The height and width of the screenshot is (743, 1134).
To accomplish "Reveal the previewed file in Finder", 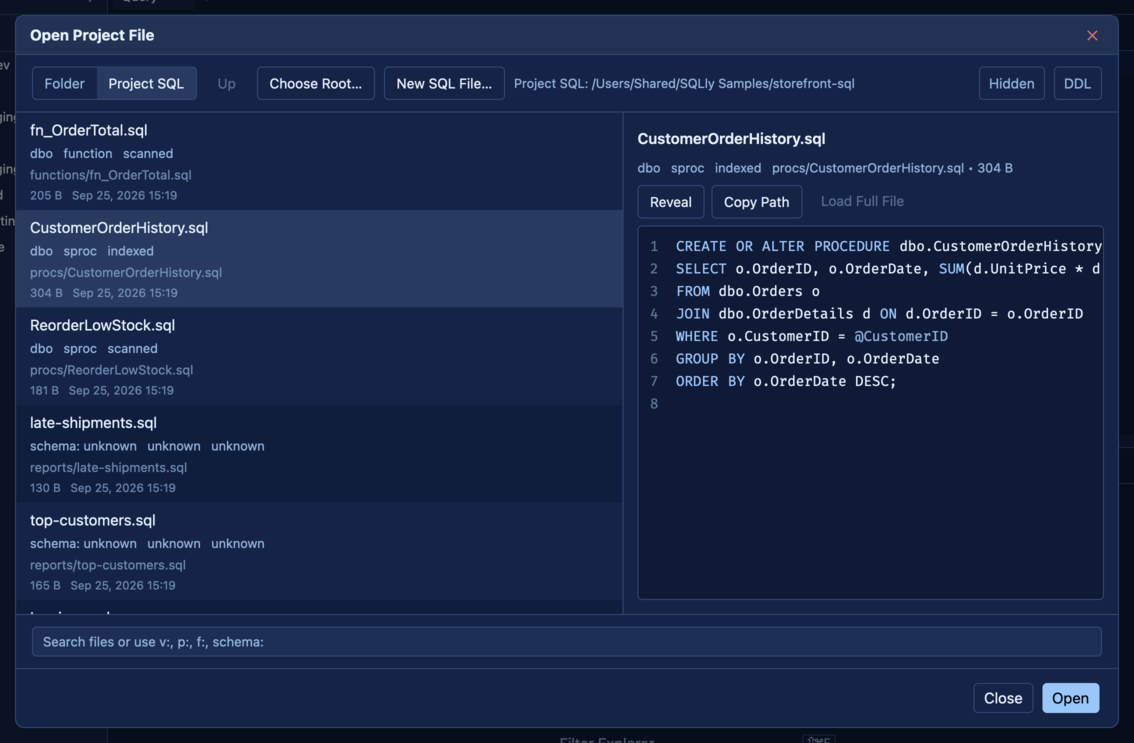I will point(670,202).
